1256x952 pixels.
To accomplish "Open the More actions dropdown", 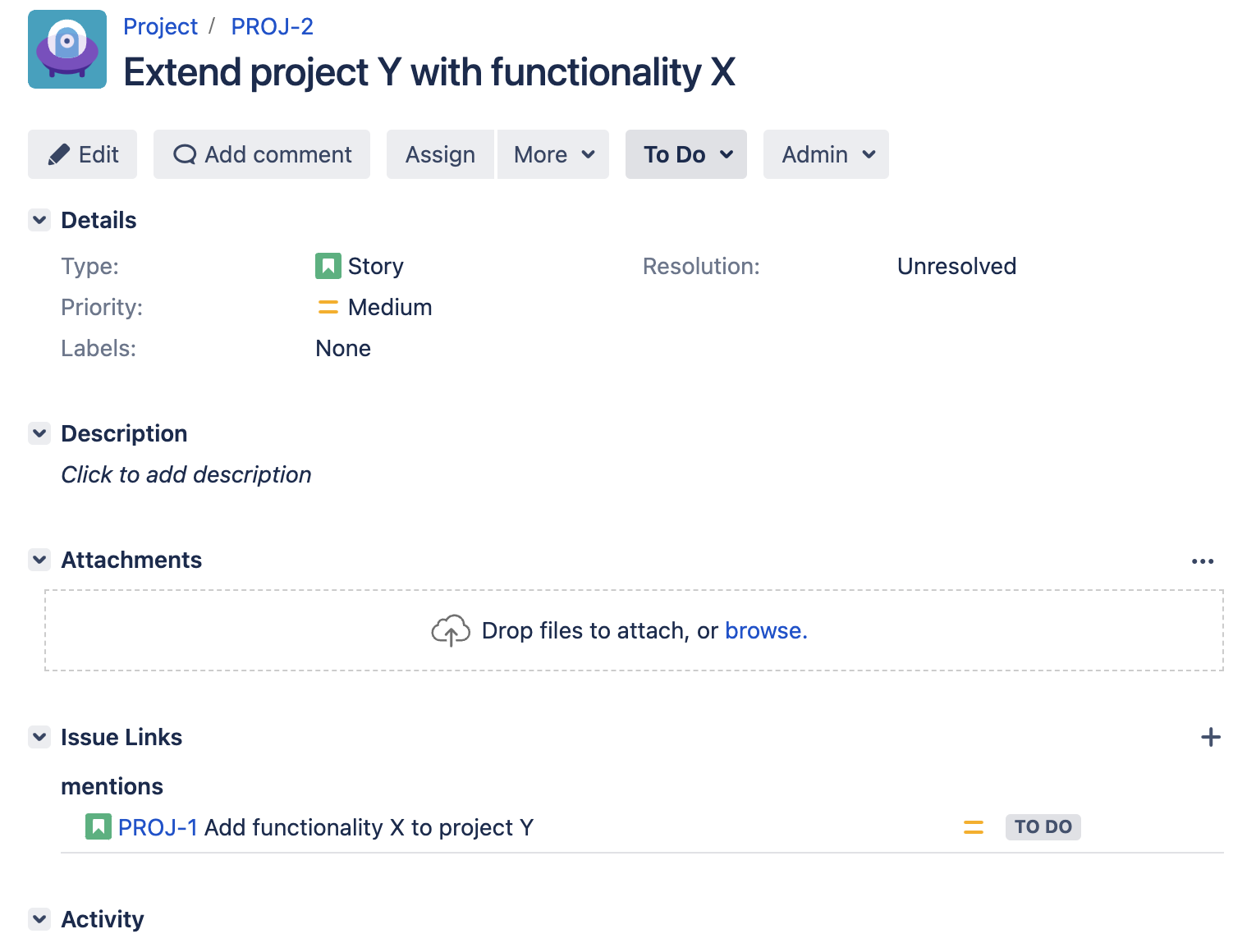I will (x=553, y=154).
